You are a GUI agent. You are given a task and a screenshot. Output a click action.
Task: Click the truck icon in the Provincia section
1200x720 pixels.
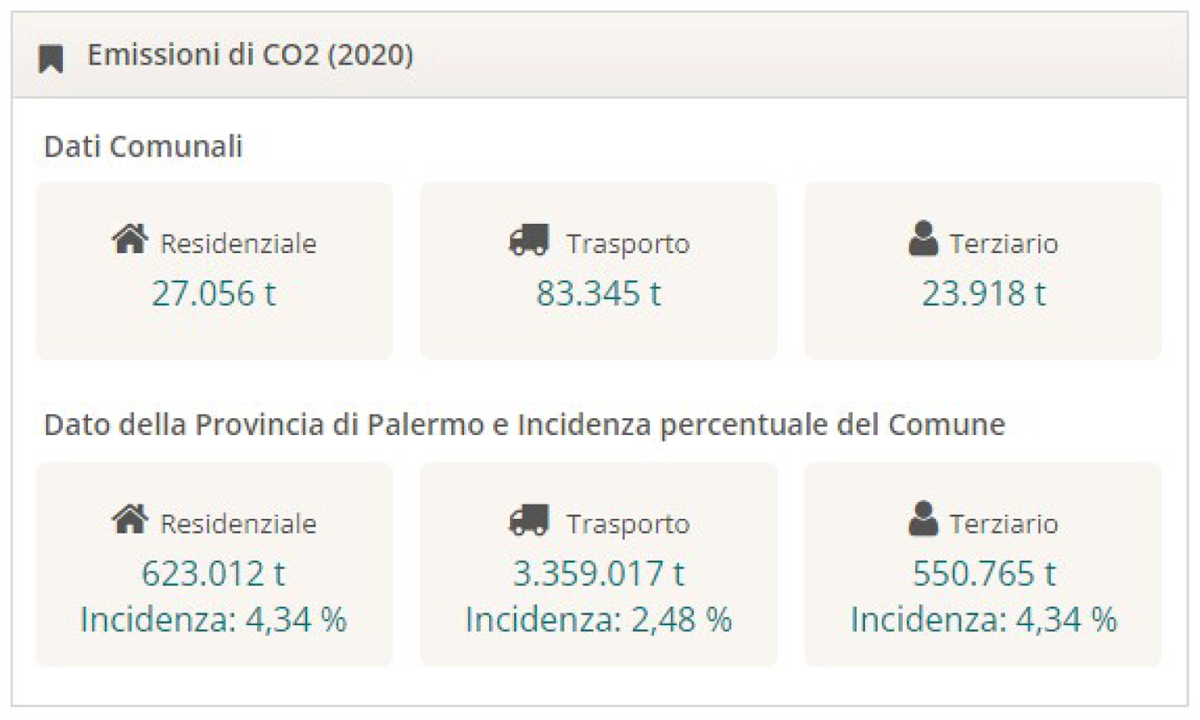click(529, 521)
